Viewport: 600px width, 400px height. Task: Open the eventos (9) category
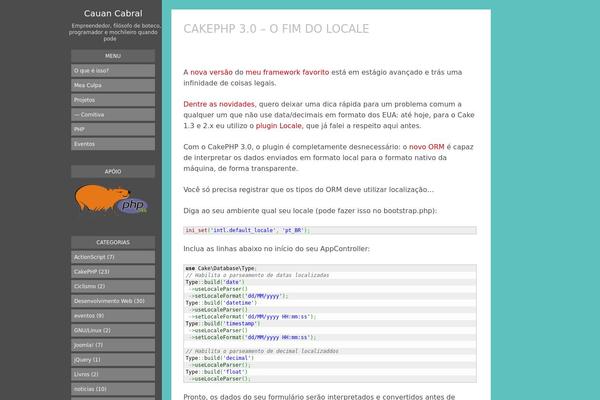113,316
